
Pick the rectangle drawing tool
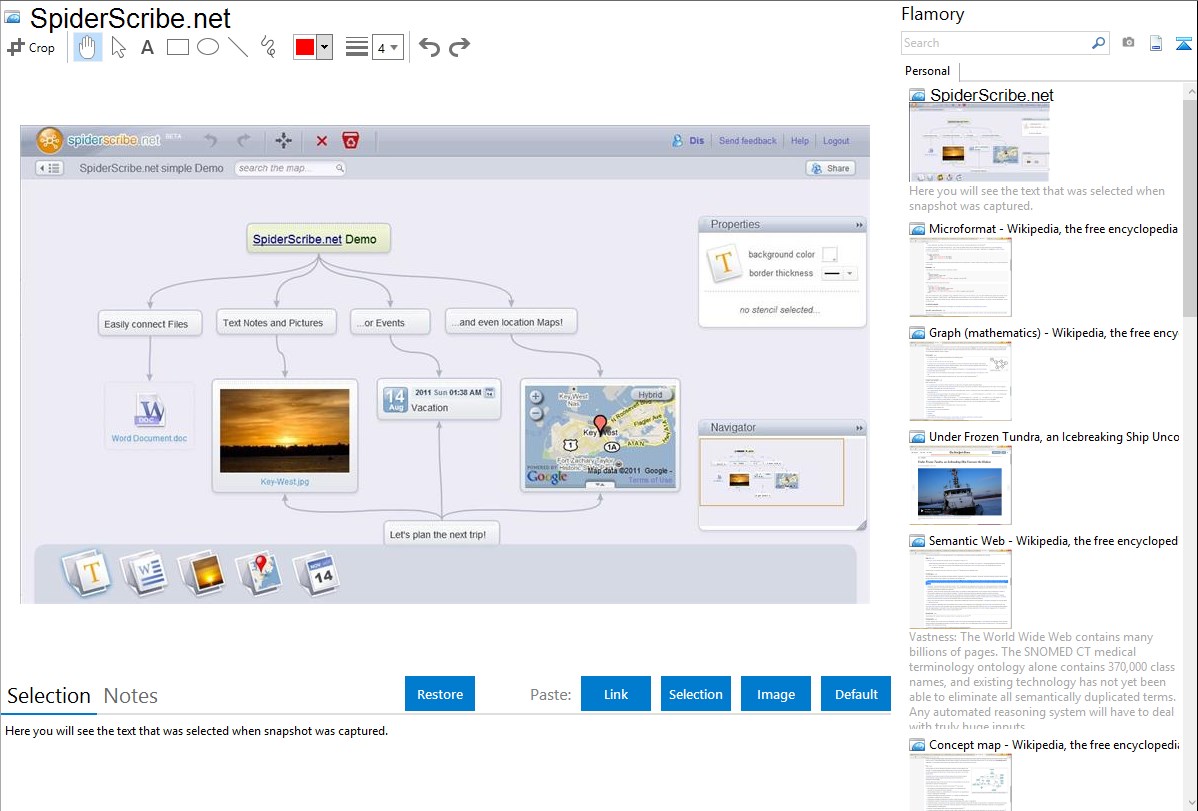tap(177, 47)
